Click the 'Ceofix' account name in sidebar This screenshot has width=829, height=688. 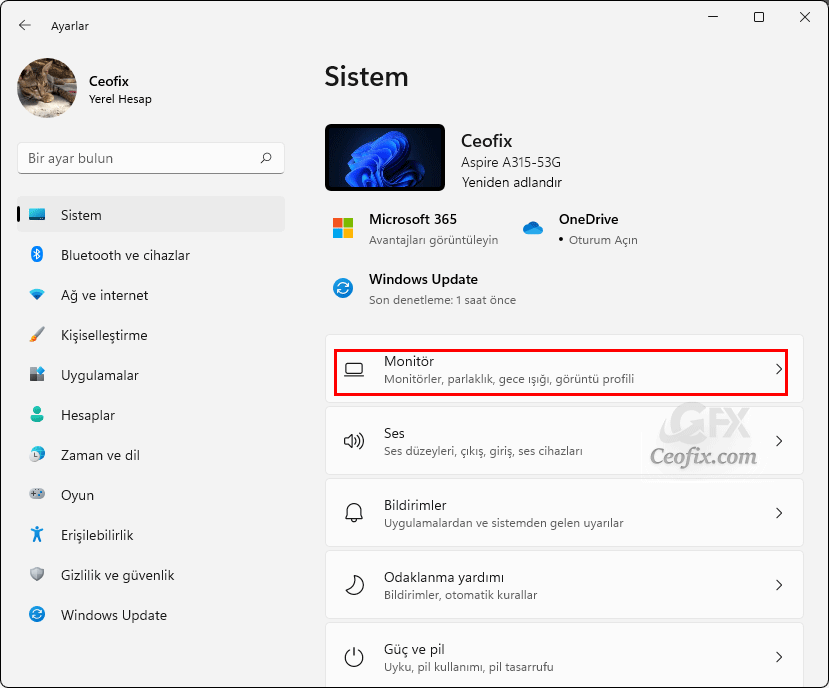(108, 81)
